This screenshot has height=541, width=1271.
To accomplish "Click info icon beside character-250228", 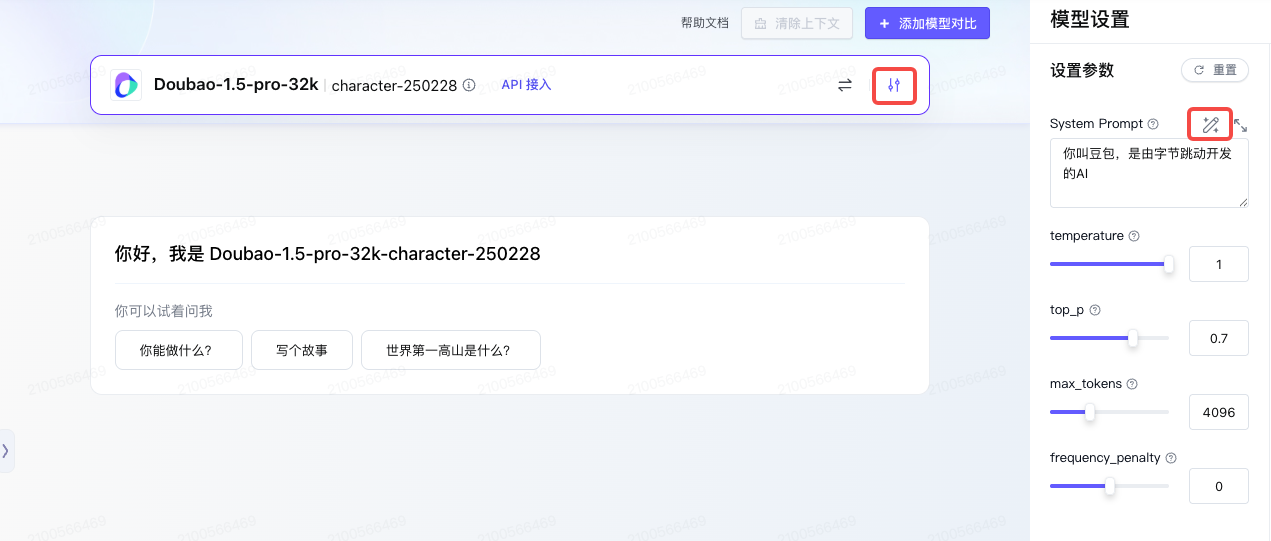I will point(469,85).
